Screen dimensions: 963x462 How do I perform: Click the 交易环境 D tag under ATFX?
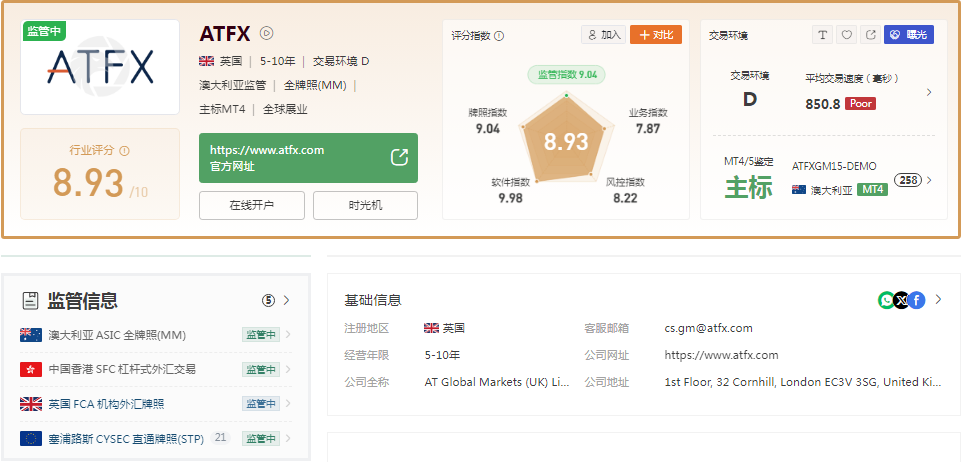coord(341,61)
